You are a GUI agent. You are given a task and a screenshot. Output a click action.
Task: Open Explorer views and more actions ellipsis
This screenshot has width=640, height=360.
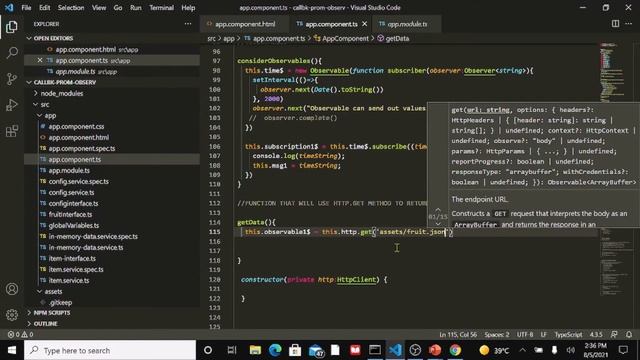point(188,24)
